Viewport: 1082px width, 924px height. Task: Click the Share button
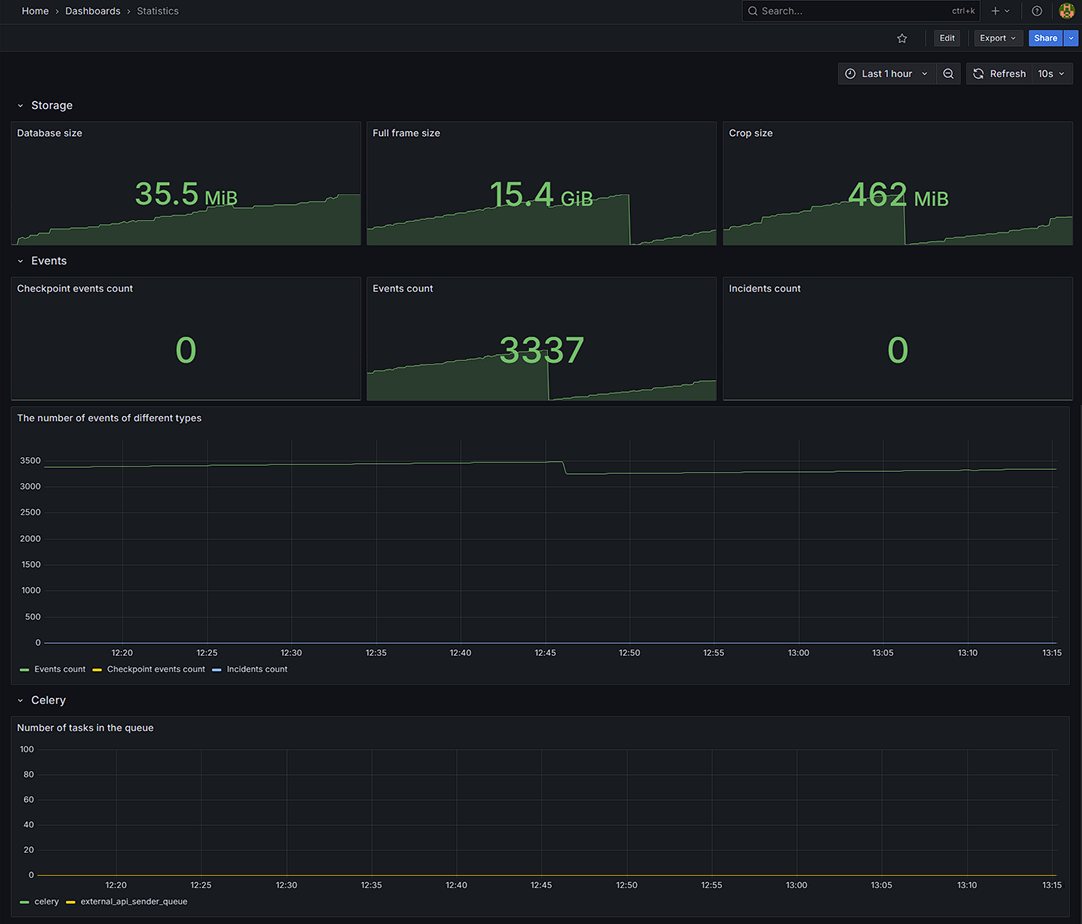click(x=1044, y=38)
